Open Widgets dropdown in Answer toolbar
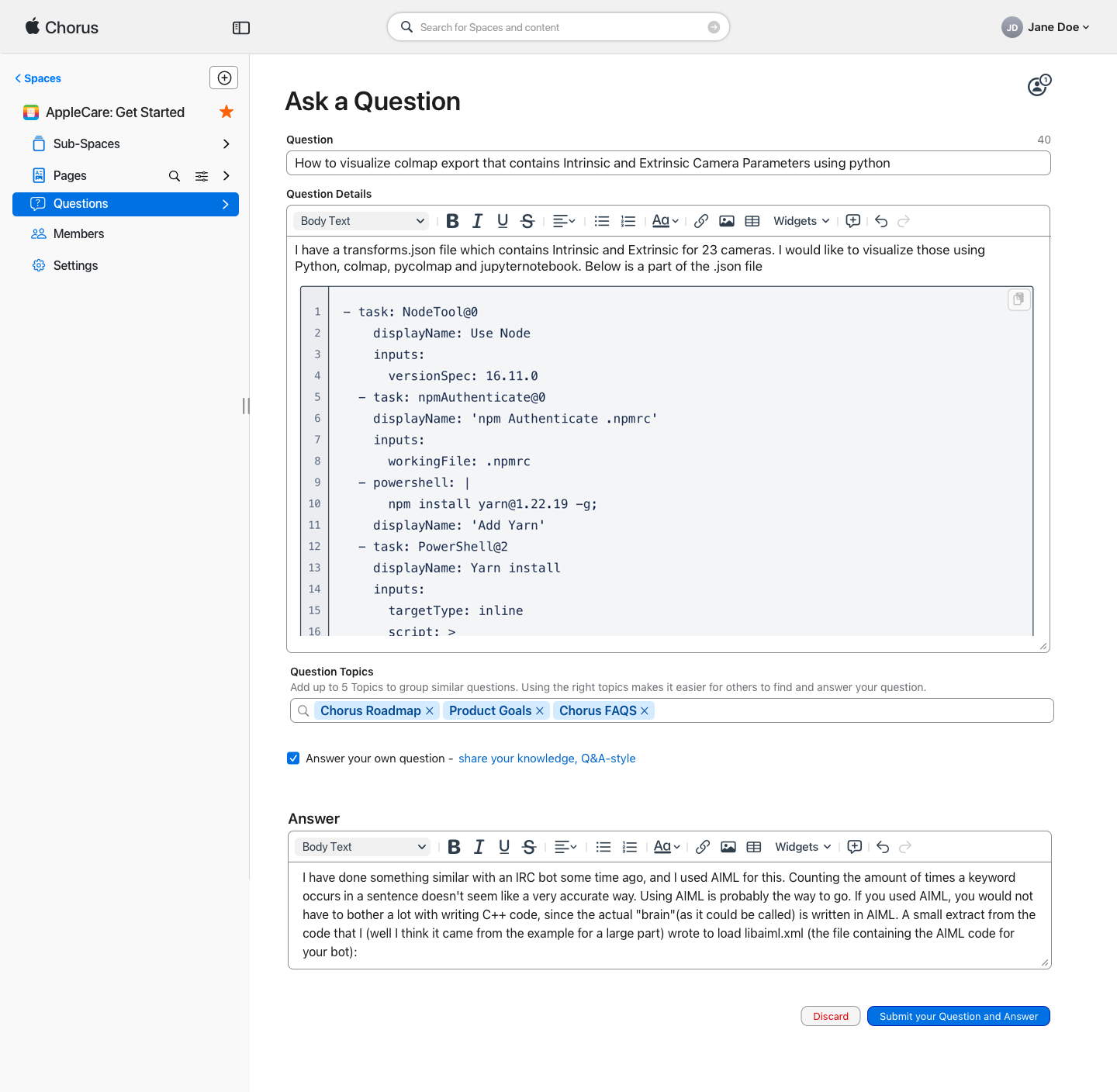 [803, 847]
